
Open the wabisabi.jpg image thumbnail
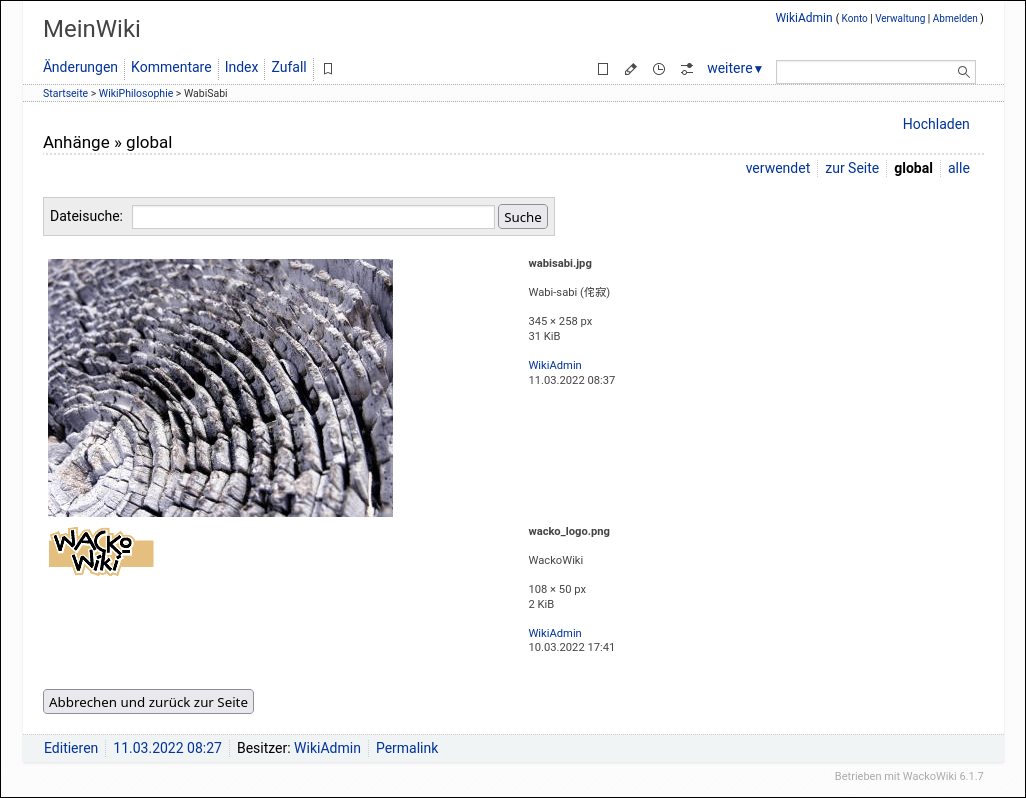pyautogui.click(x=220, y=387)
